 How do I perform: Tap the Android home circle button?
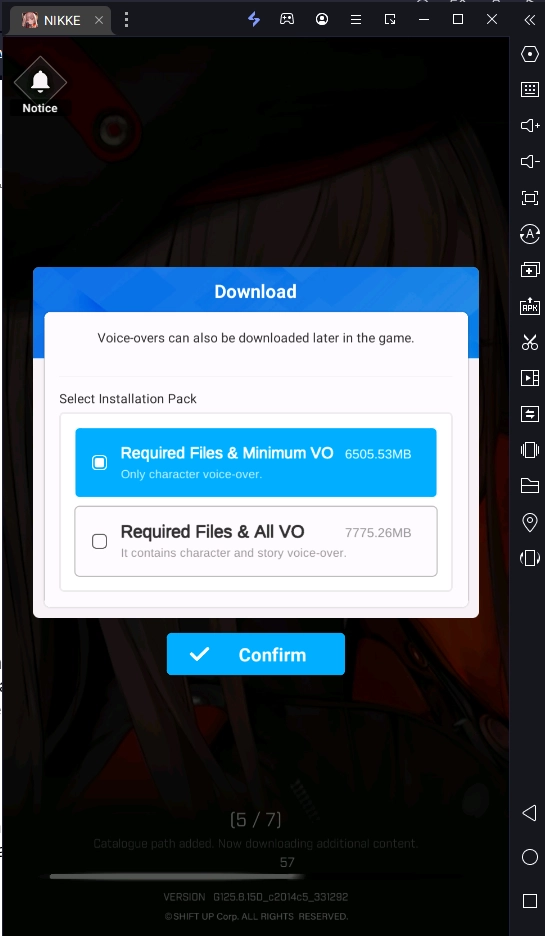tap(529, 857)
